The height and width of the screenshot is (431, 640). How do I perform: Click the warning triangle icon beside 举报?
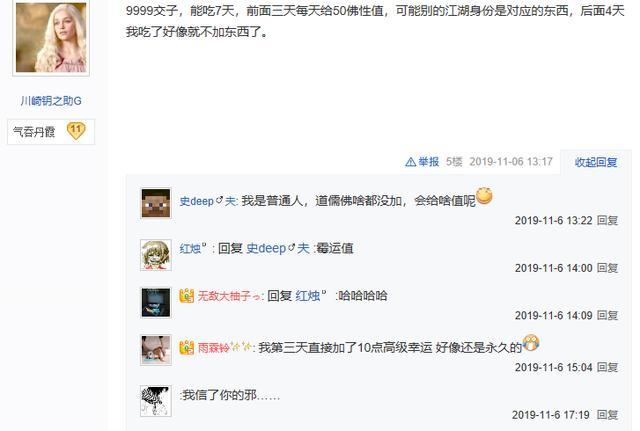410,162
